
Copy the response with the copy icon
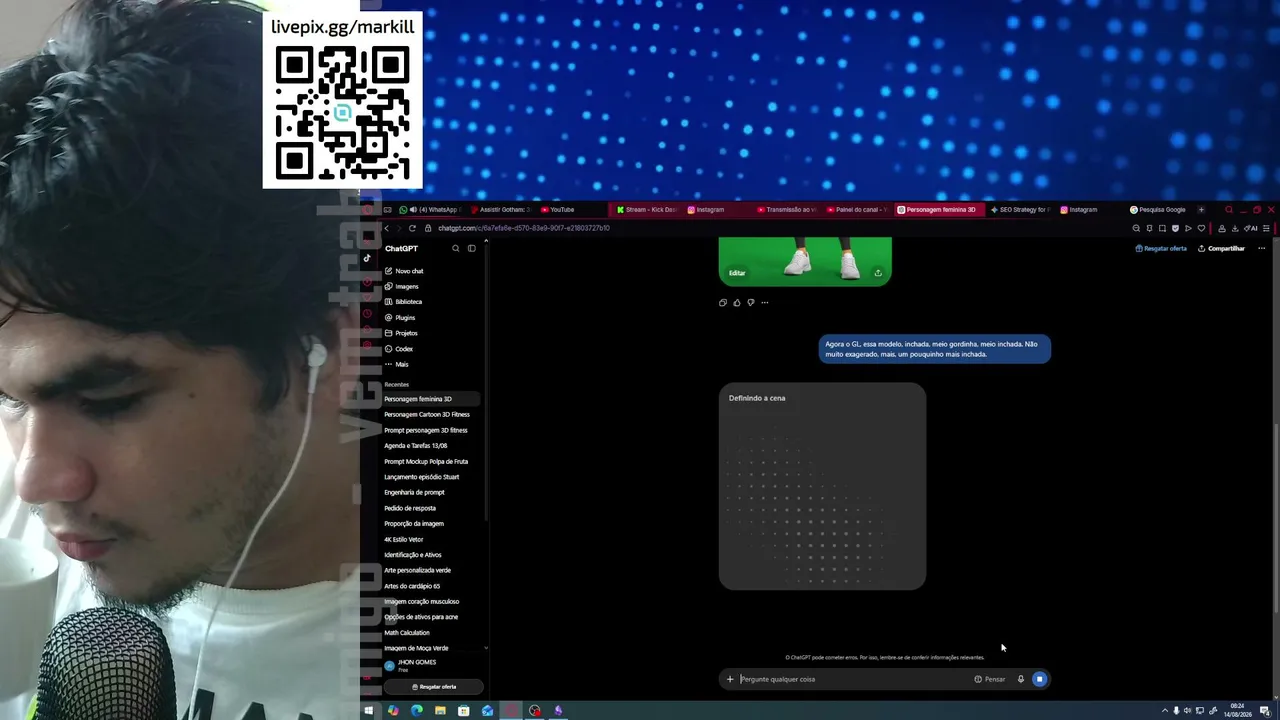723,303
